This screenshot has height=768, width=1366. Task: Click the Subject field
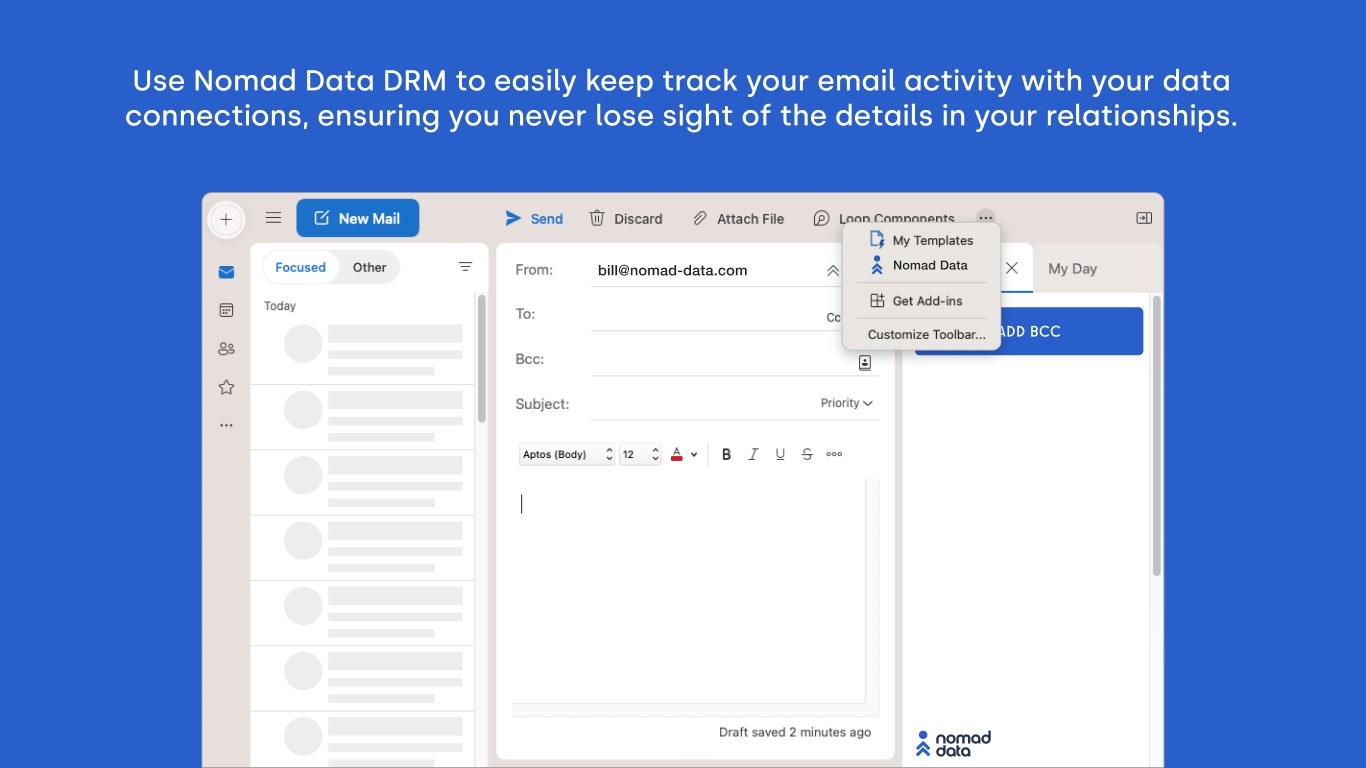click(x=704, y=404)
